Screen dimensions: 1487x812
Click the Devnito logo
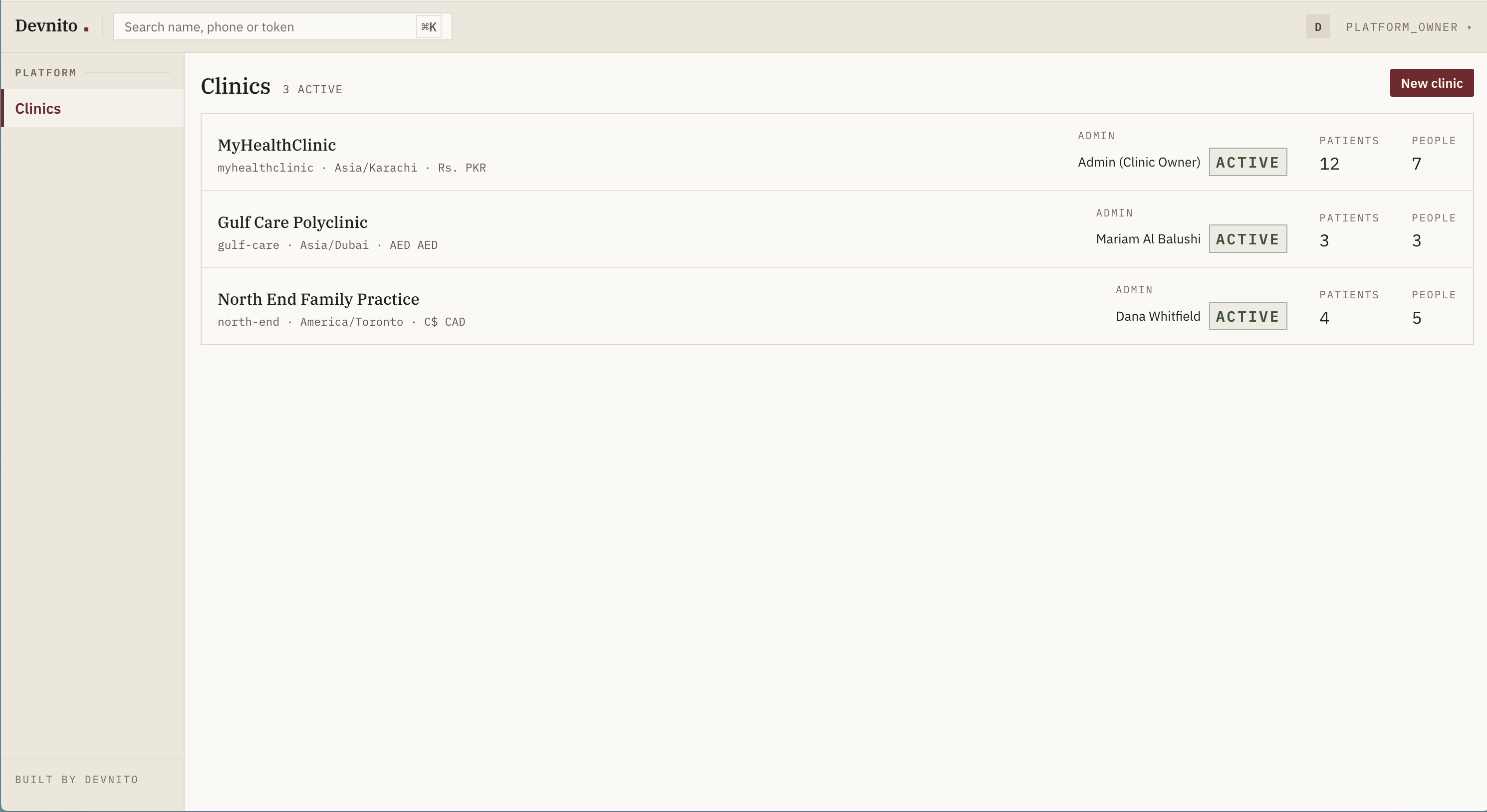(51, 26)
